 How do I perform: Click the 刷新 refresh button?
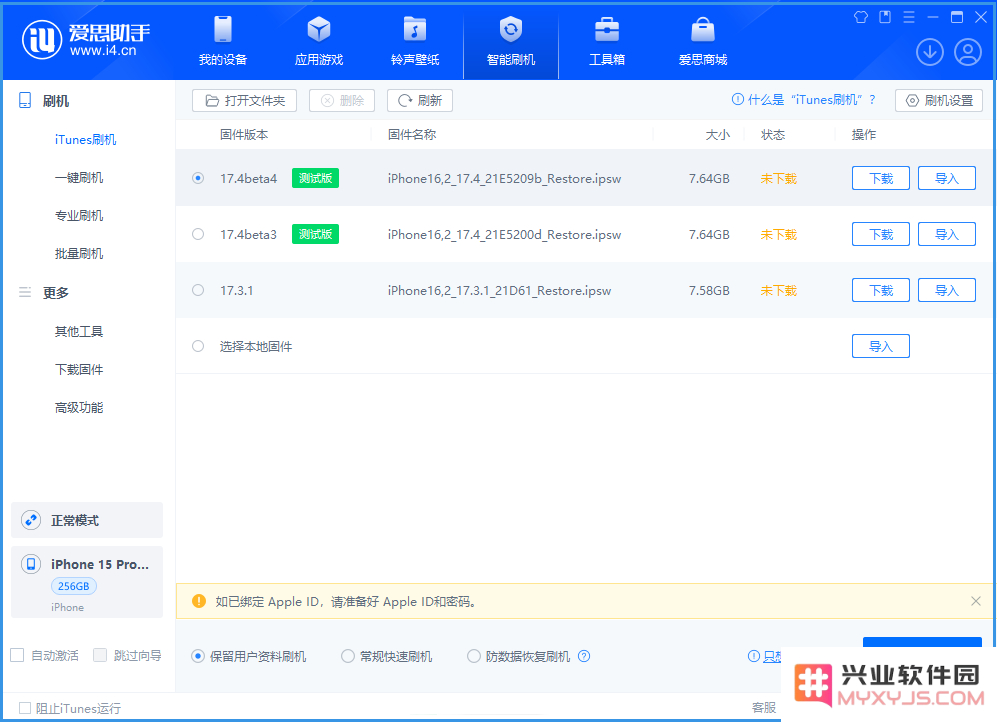[420, 100]
